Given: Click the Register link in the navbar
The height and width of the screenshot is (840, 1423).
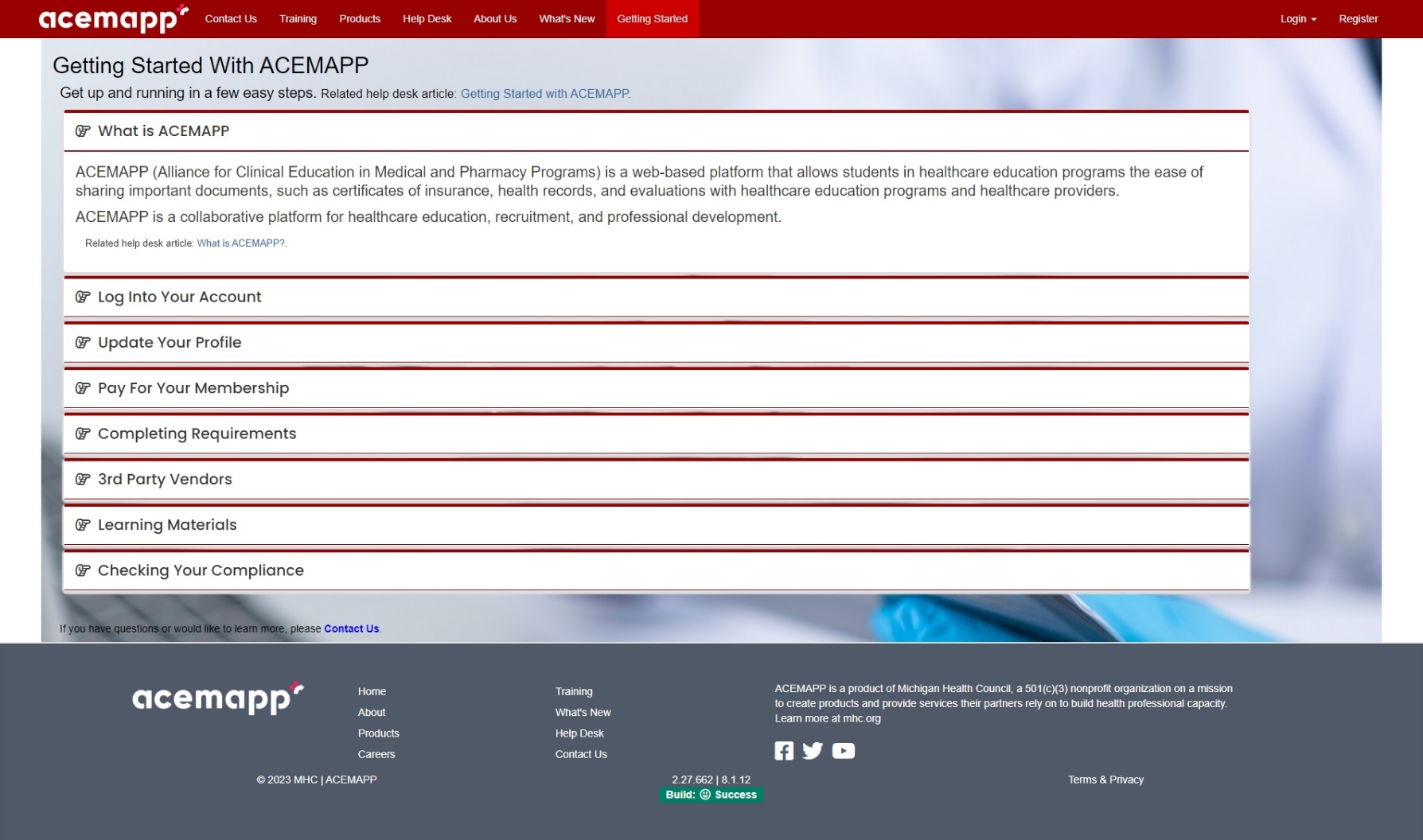Looking at the screenshot, I should [1358, 19].
